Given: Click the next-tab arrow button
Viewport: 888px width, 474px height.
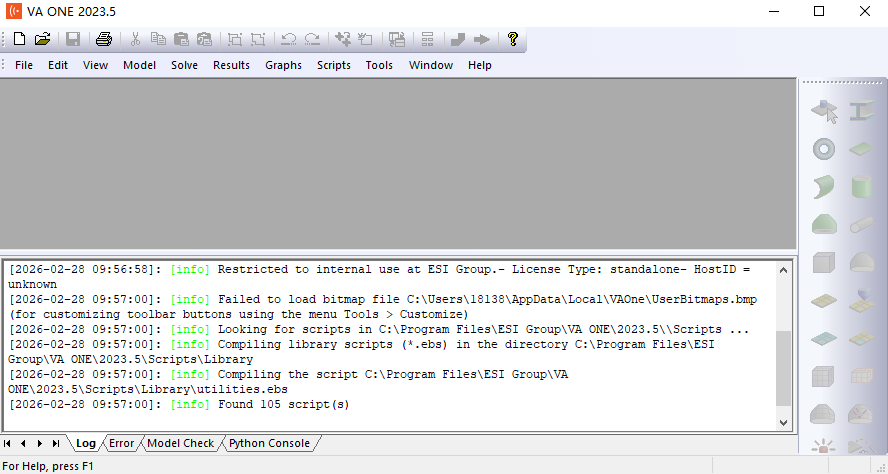Looking at the screenshot, I should tap(40, 443).
